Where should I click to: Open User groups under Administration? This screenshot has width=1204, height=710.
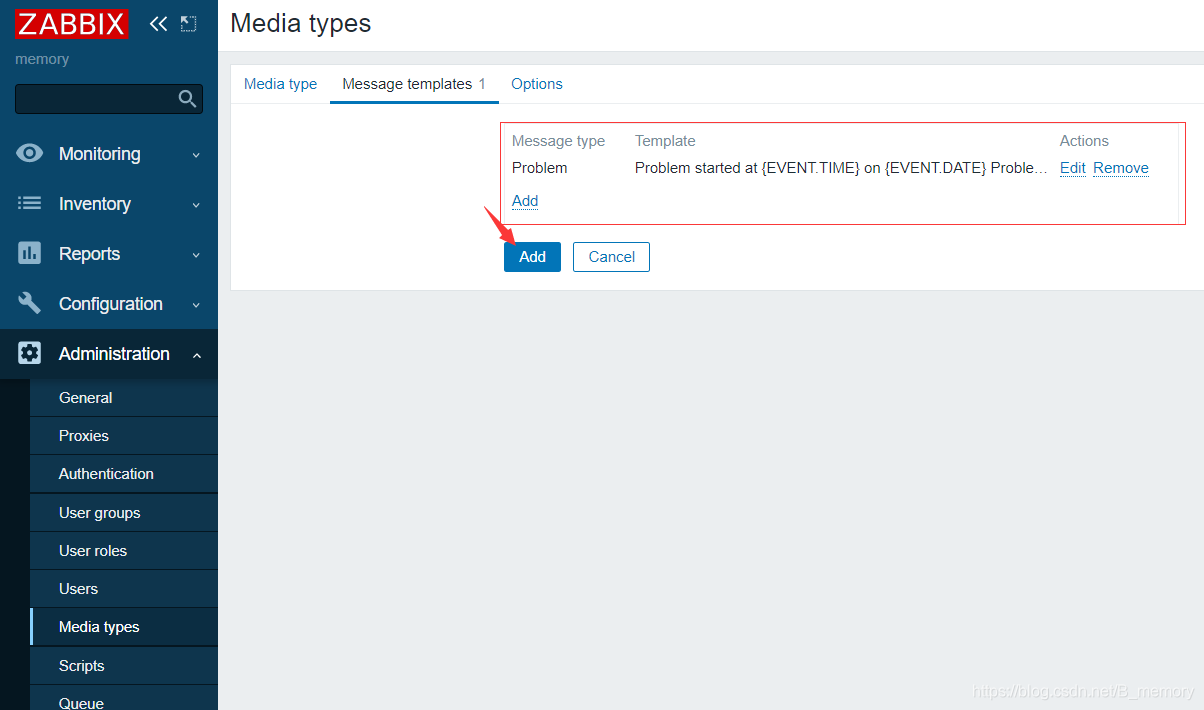tap(124, 513)
